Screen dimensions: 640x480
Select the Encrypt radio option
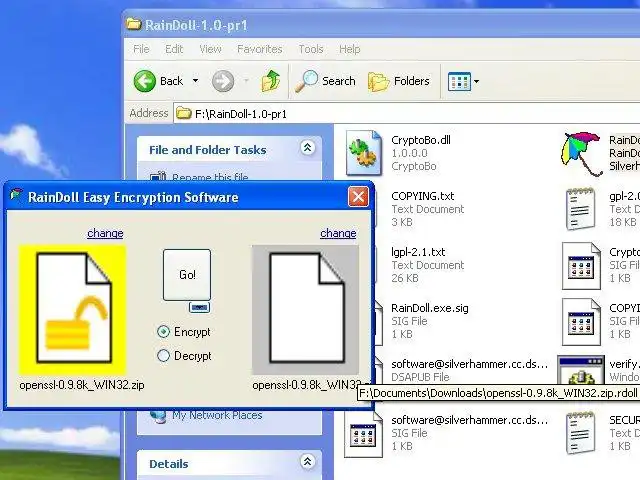pos(184,332)
